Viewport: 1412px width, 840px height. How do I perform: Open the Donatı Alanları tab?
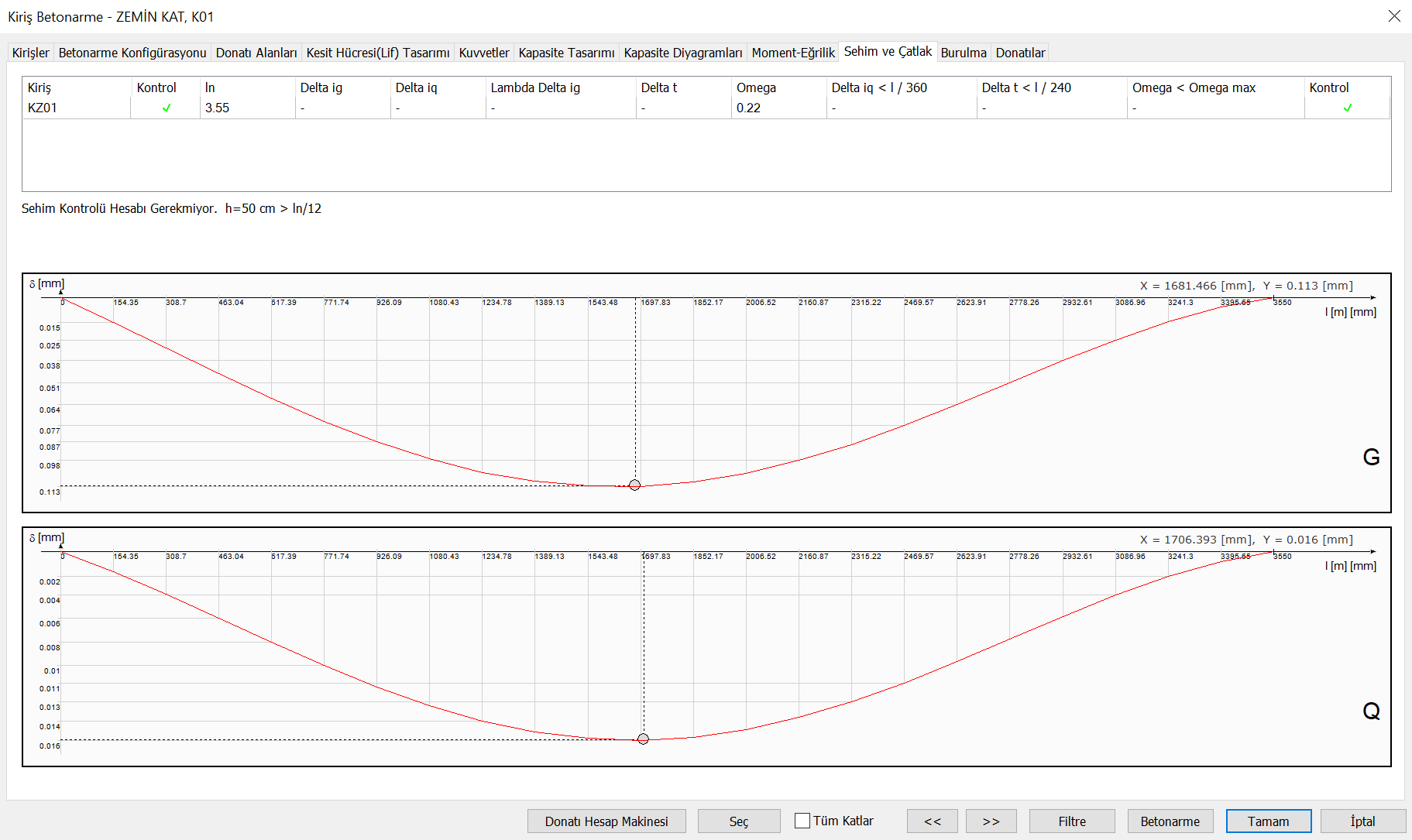click(256, 53)
